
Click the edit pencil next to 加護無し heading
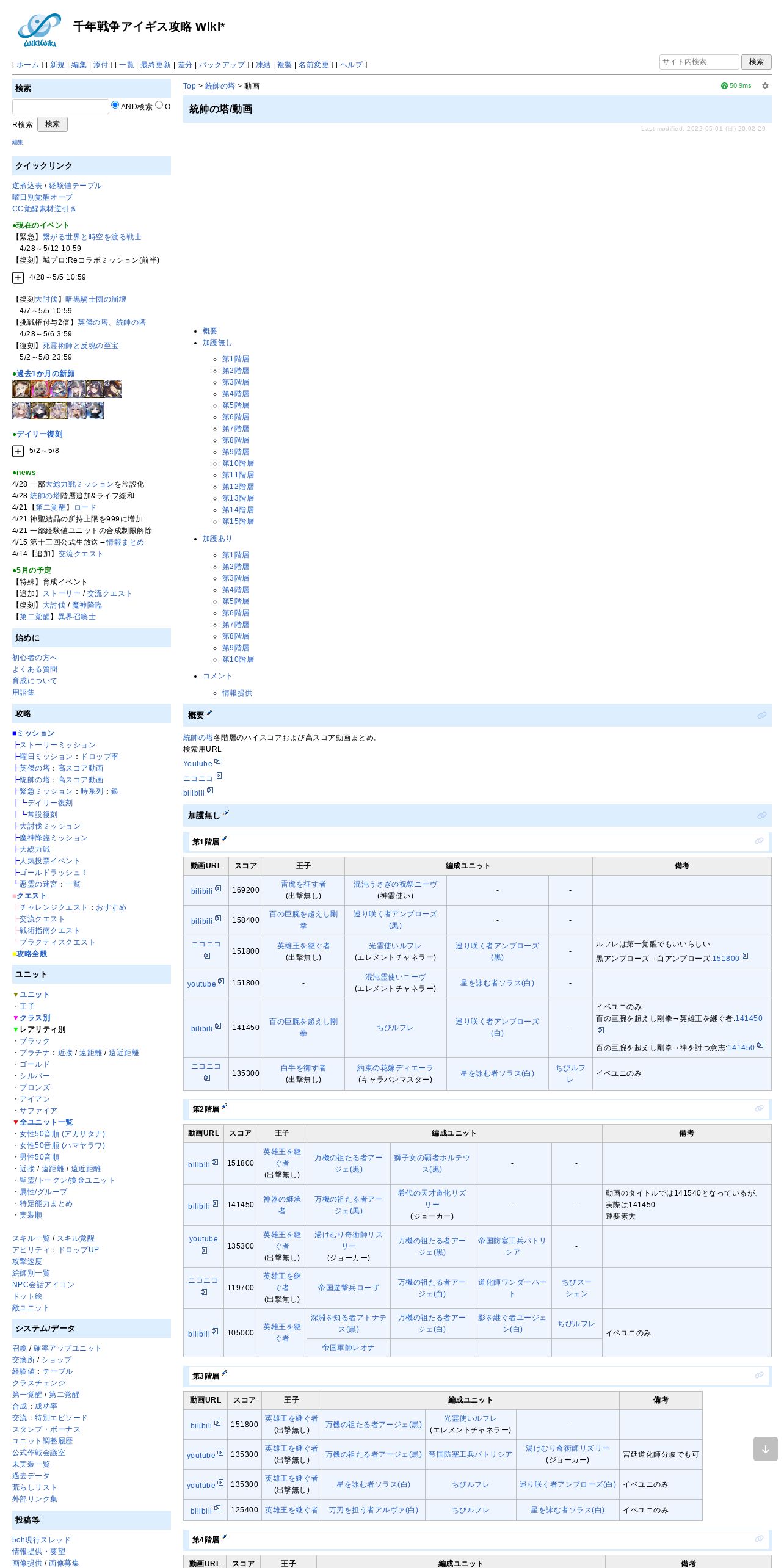[x=227, y=813]
